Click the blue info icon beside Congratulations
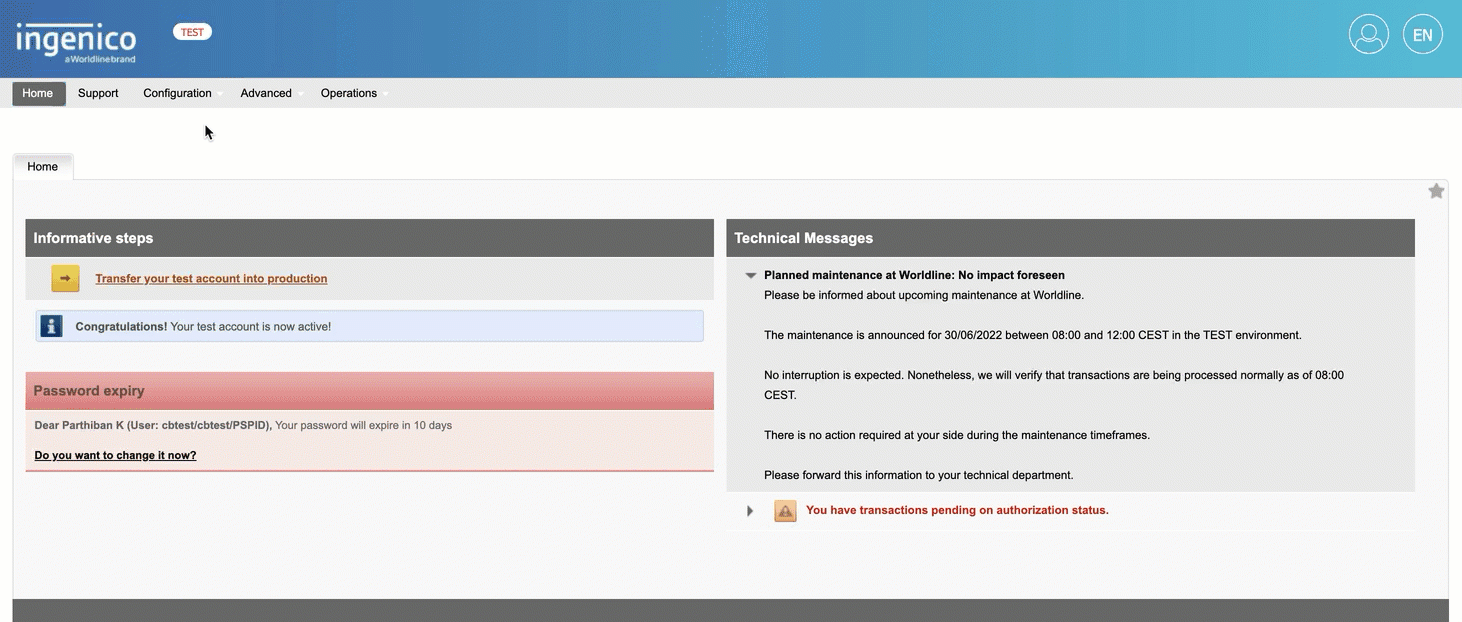The image size is (1462, 622). 51,326
